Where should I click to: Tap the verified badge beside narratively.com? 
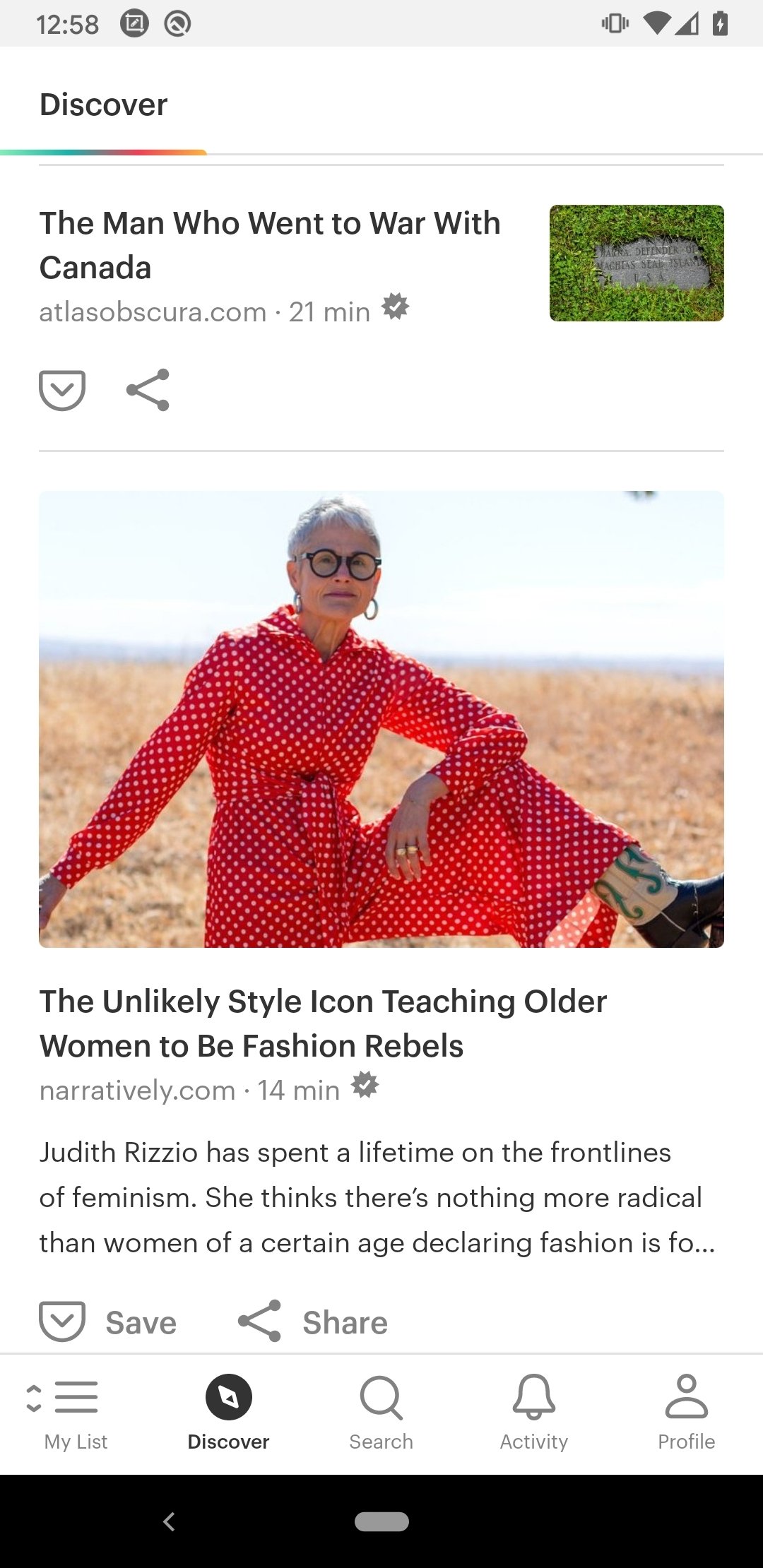coord(365,1085)
